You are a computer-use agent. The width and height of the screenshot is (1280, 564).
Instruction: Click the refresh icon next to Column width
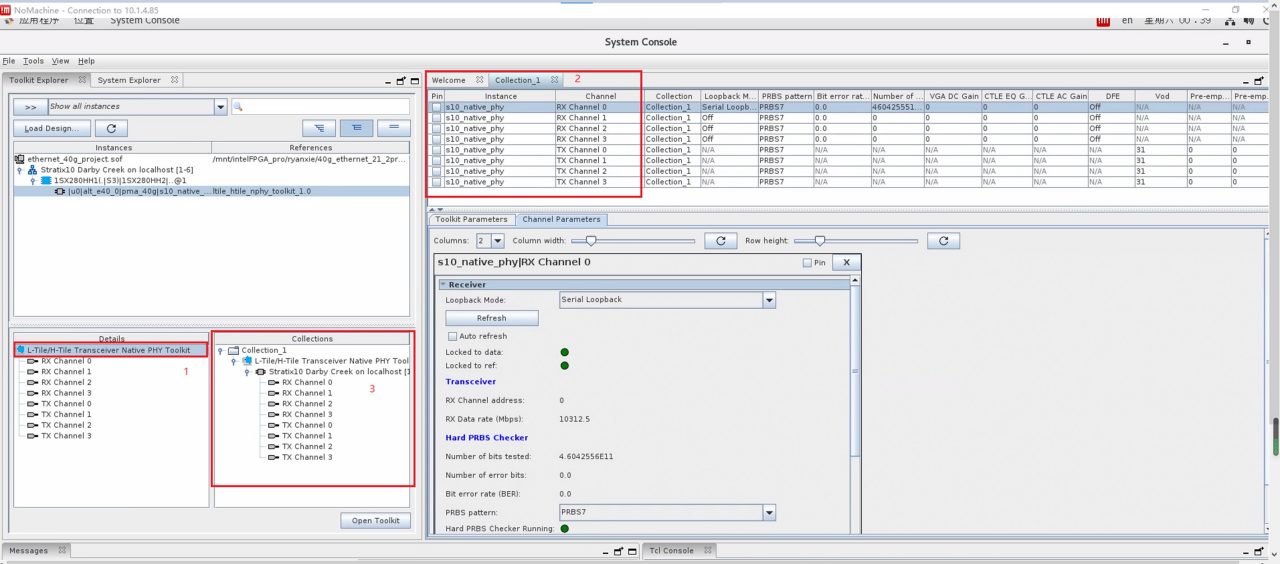720,241
